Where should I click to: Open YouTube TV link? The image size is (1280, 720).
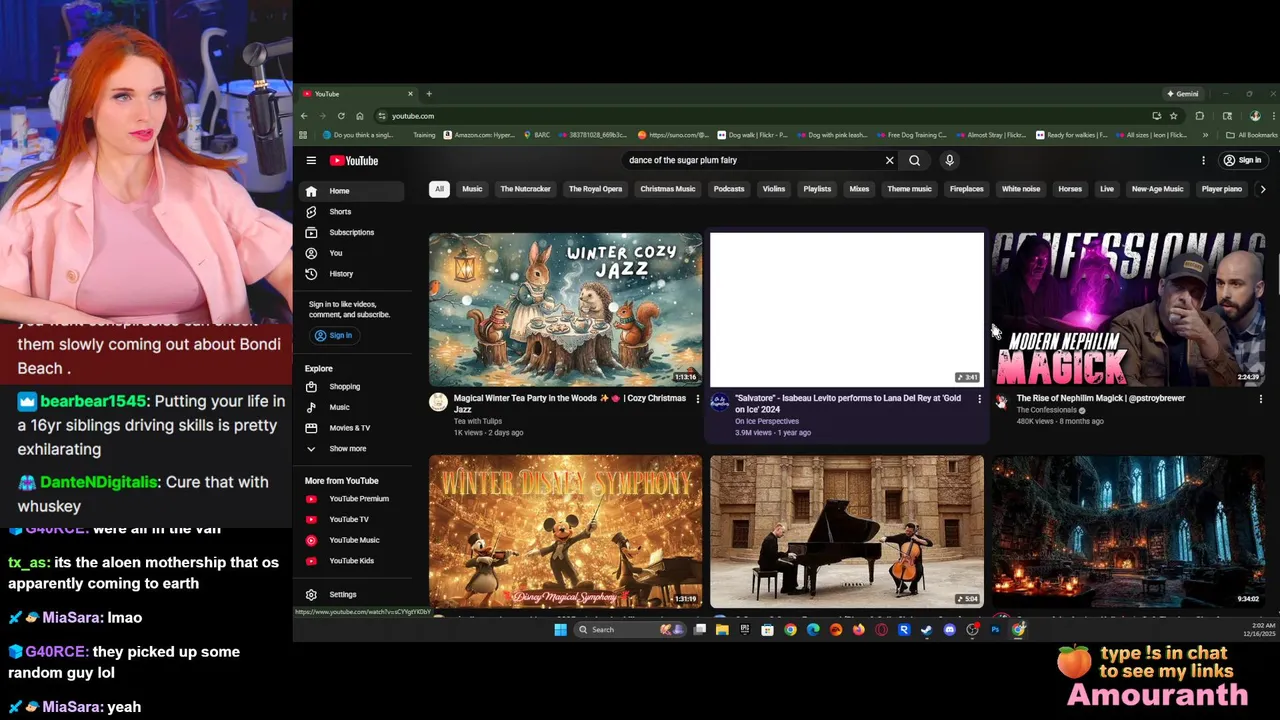coord(350,519)
